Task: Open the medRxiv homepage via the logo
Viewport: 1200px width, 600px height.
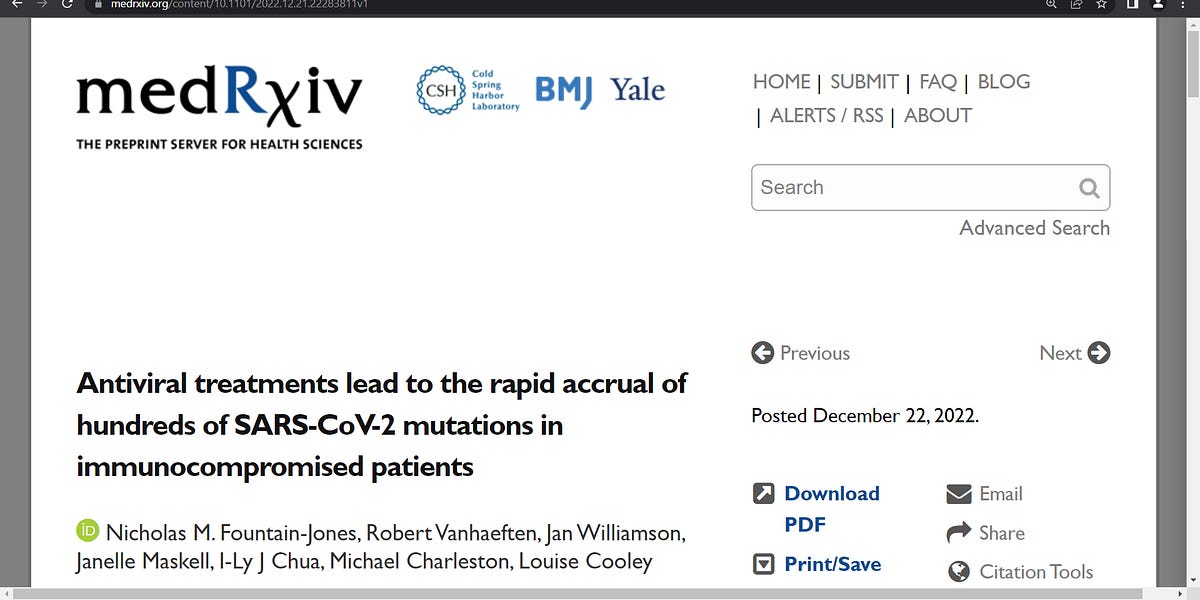Action: click(220, 95)
